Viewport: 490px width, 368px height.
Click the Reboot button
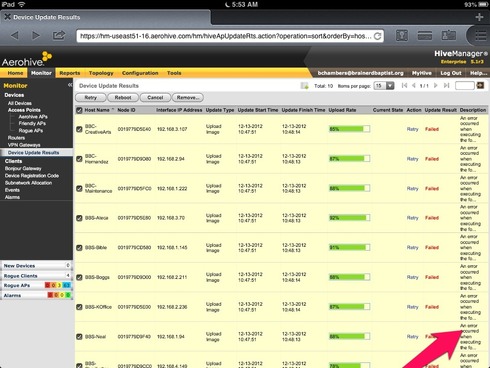(x=123, y=98)
